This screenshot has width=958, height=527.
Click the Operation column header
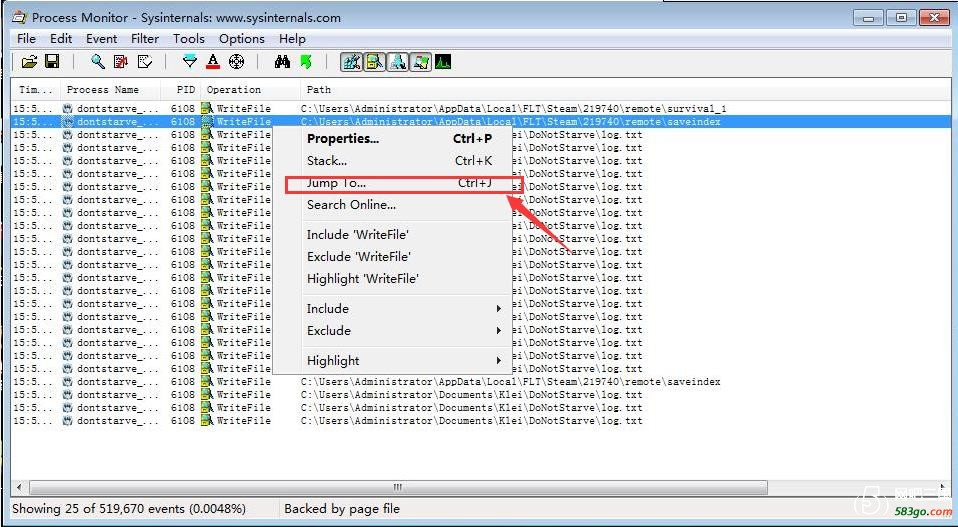(250, 90)
